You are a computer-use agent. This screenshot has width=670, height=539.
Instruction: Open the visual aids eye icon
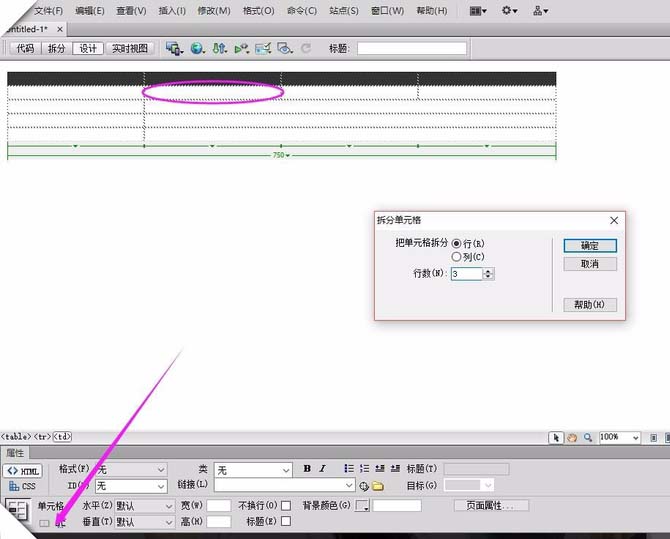point(285,48)
